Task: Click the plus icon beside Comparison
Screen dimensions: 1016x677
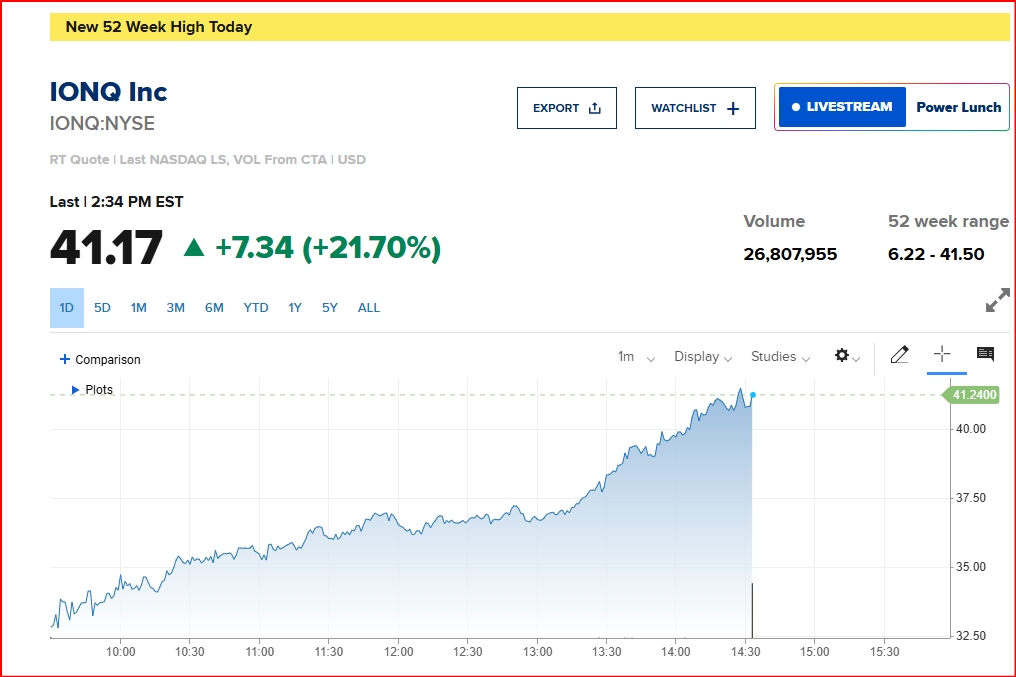Action: (x=65, y=360)
